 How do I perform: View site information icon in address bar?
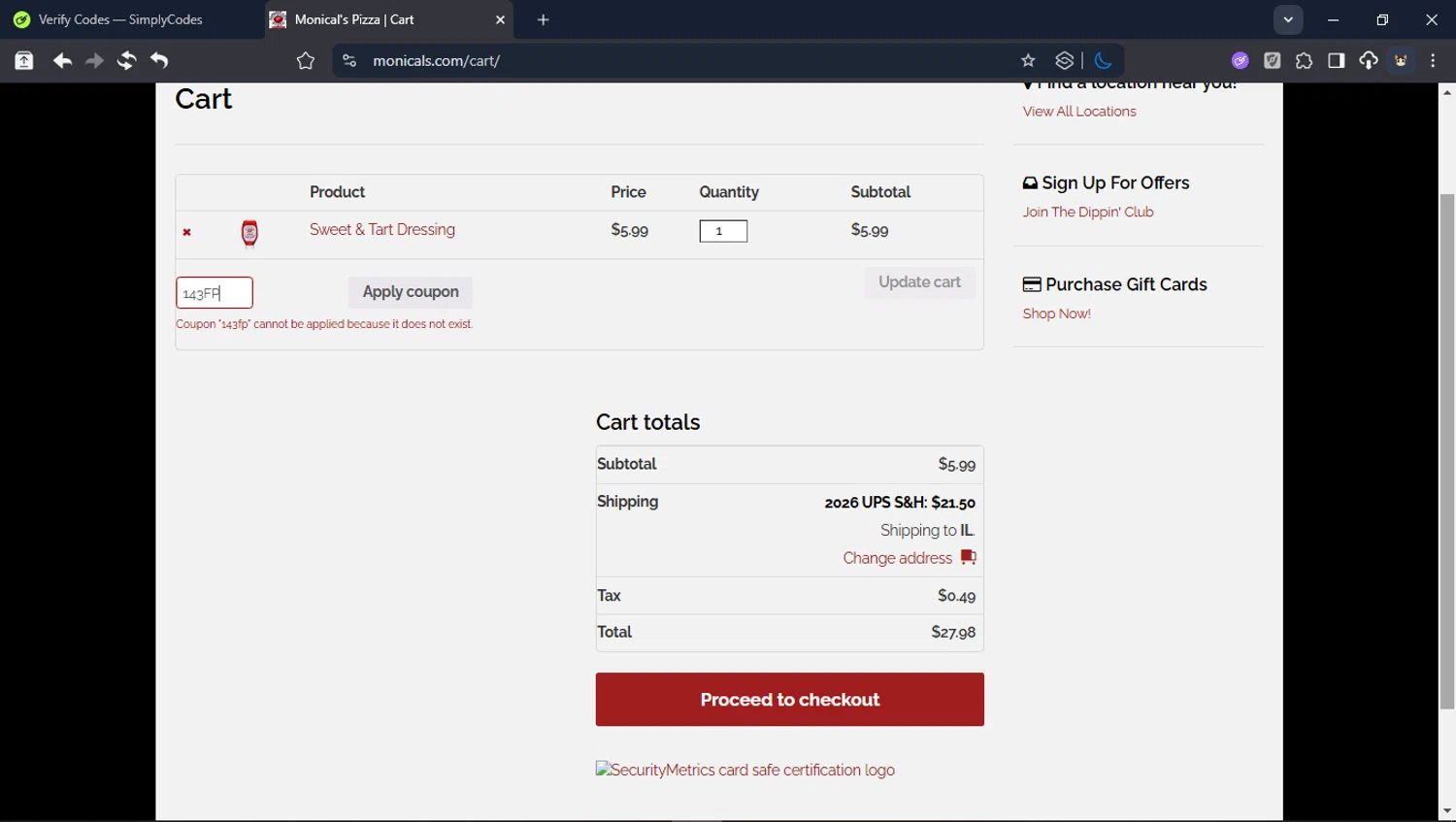coord(349,61)
